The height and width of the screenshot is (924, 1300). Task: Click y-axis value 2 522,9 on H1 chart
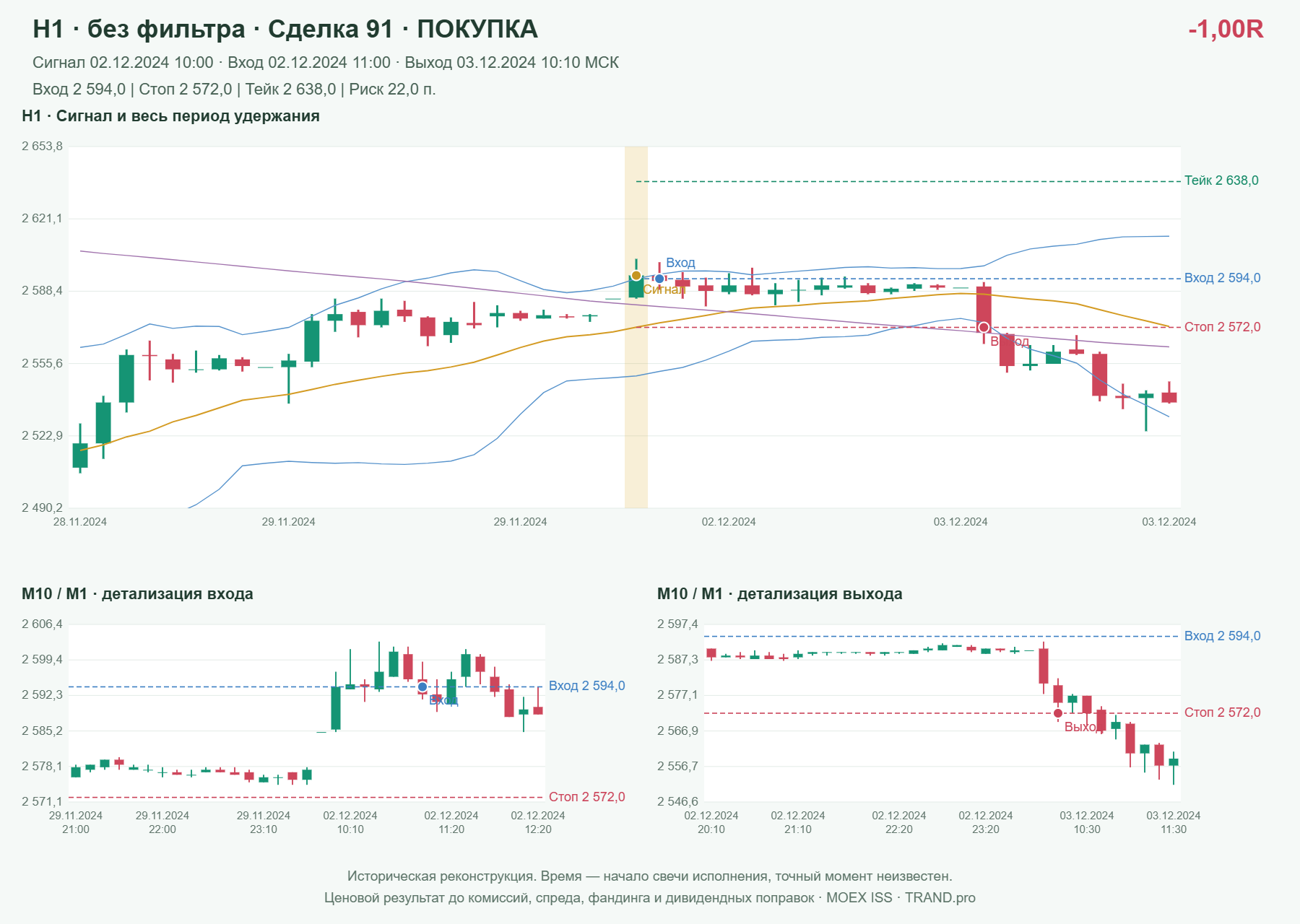point(42,436)
